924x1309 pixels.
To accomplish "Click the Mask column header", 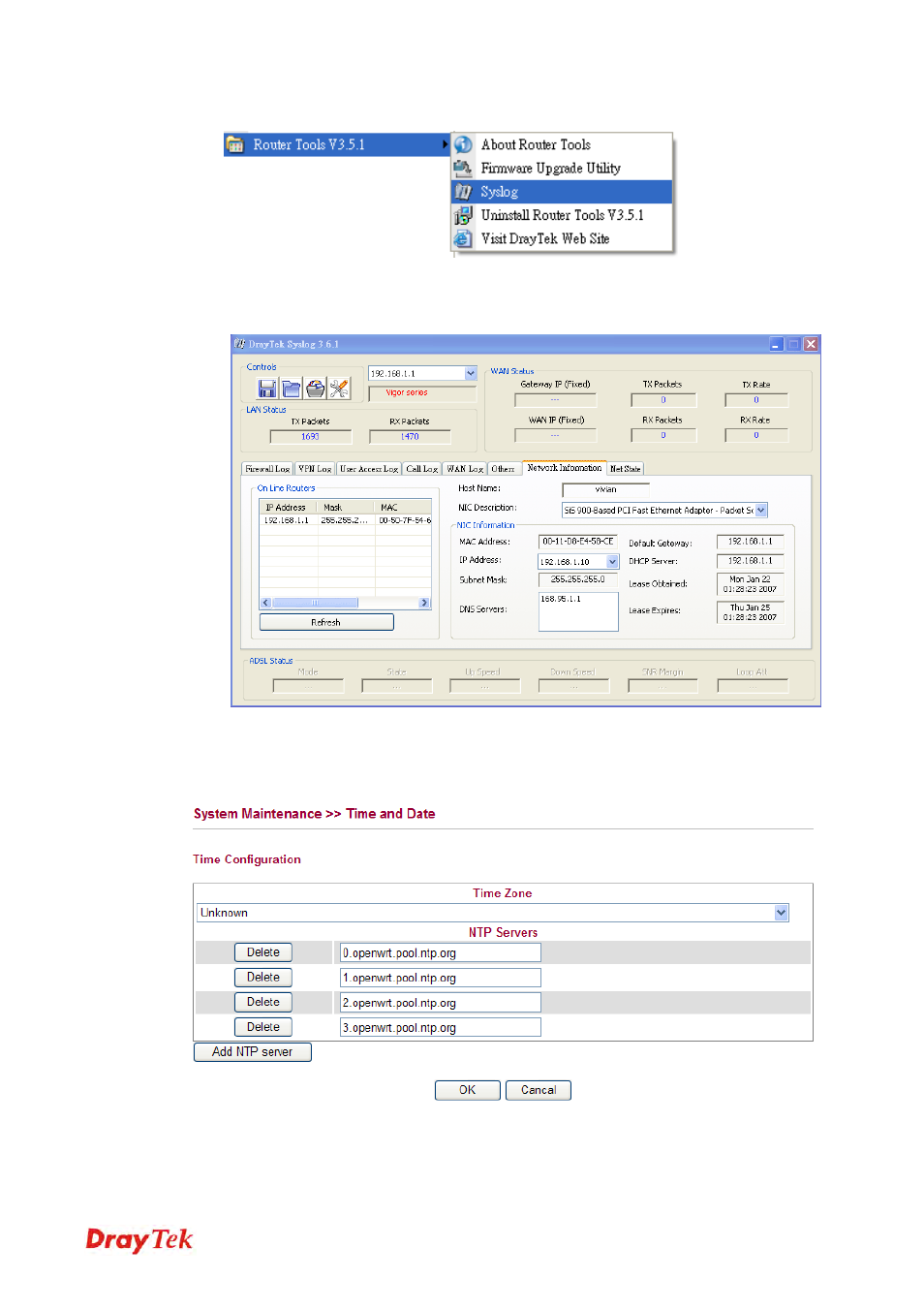I will (347, 508).
